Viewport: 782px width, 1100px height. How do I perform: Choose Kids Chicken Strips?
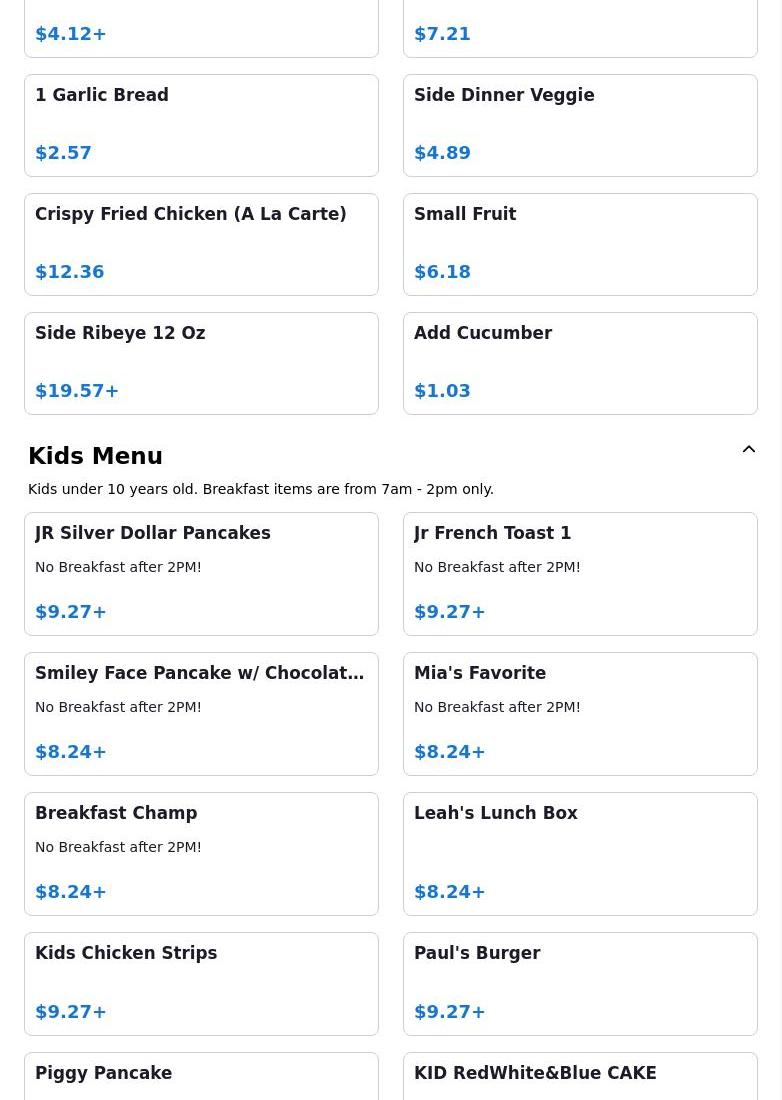pos(201,984)
